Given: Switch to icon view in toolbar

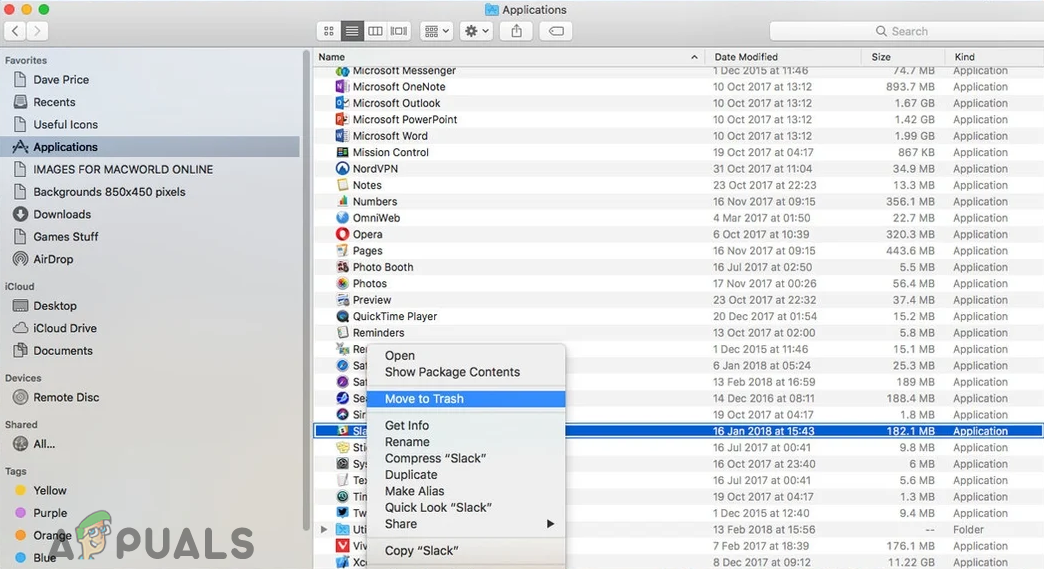Looking at the screenshot, I should coord(328,31).
